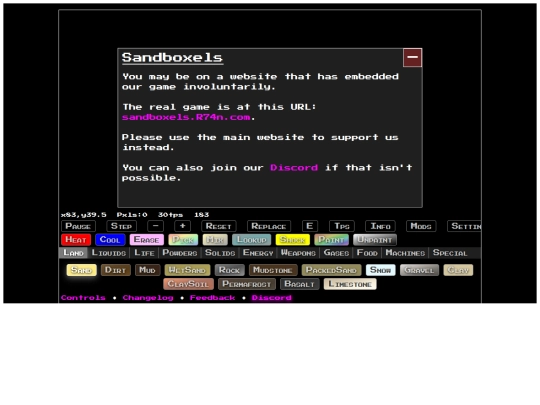This screenshot has height=405, width=540.
Task: Select the Gravel element
Action: [419, 270]
